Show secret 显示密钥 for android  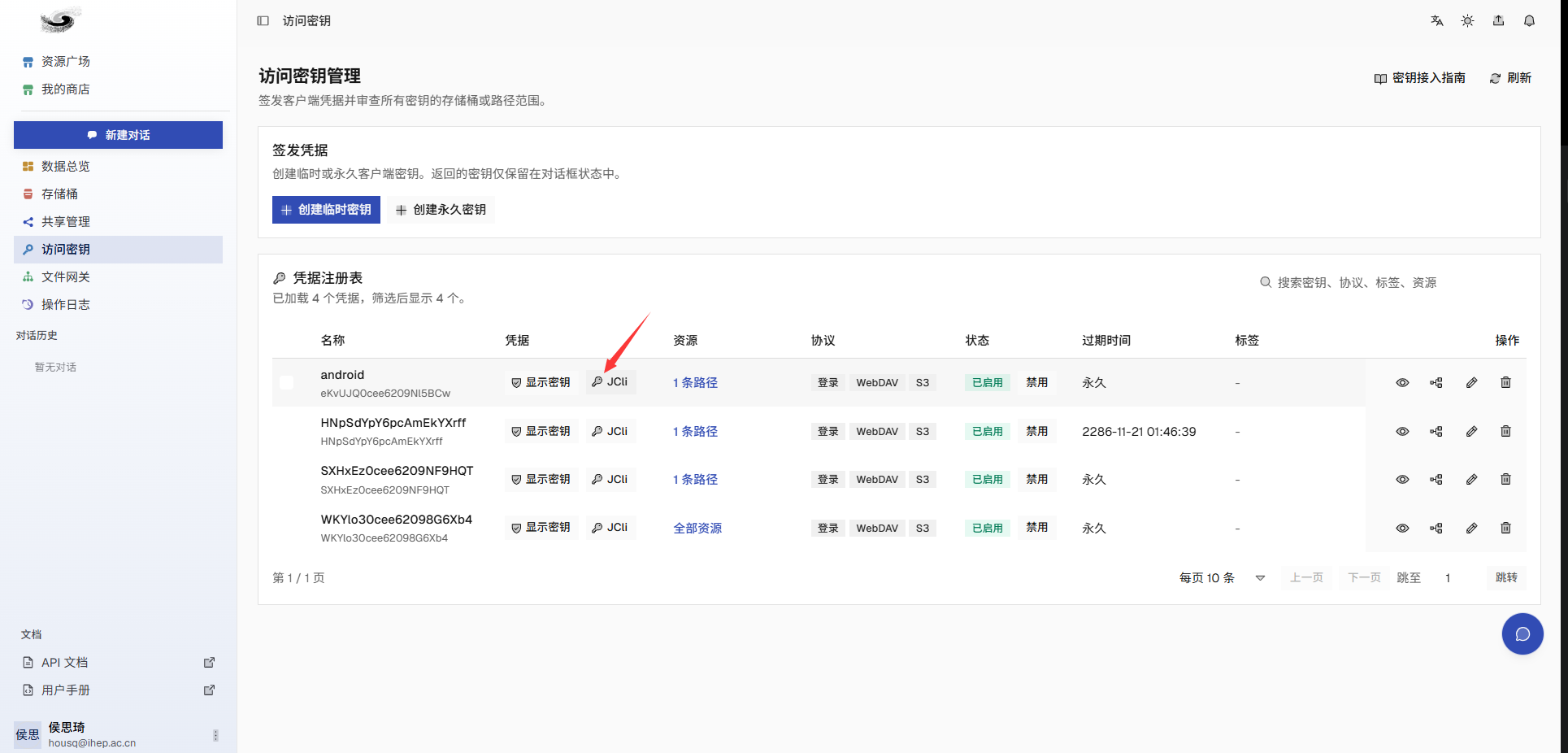tap(541, 382)
